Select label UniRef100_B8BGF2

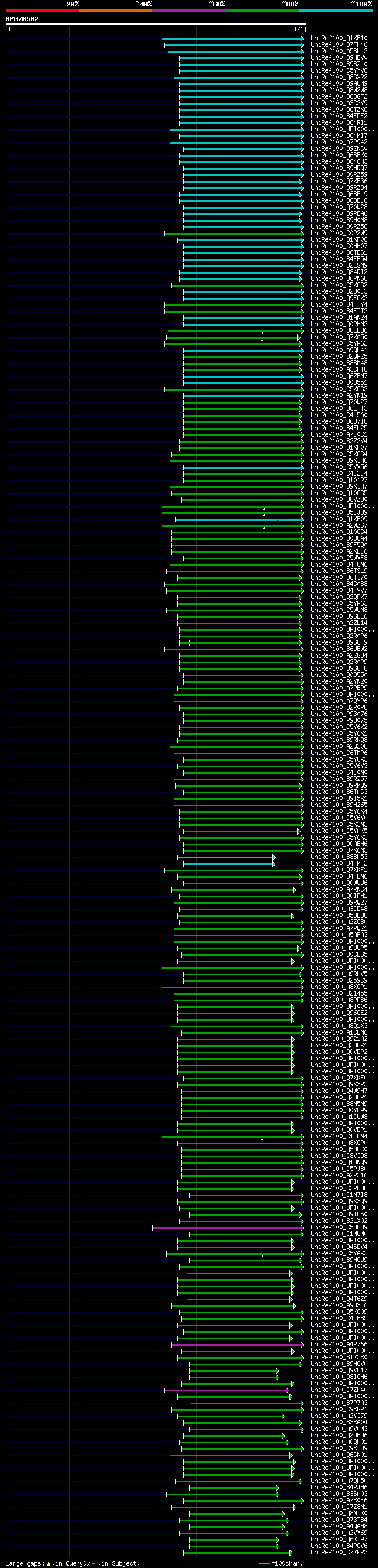pyautogui.click(x=339, y=97)
